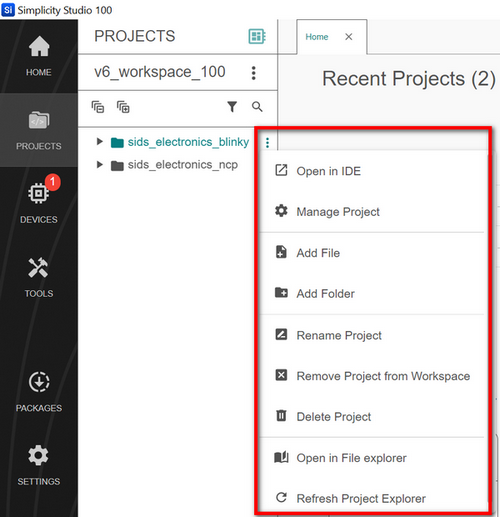
Task: Select the sids_electronics_blinky project
Action: pos(188,142)
